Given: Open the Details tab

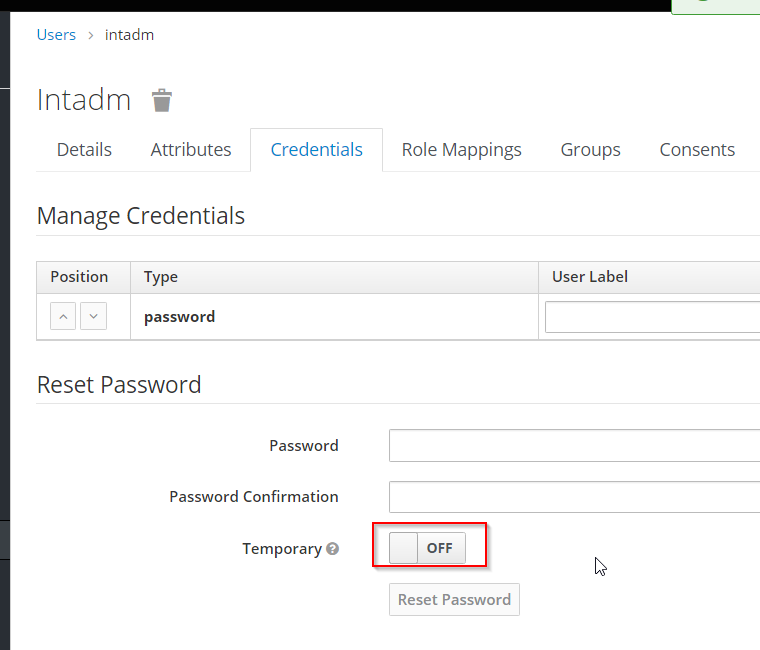Looking at the screenshot, I should click(84, 150).
